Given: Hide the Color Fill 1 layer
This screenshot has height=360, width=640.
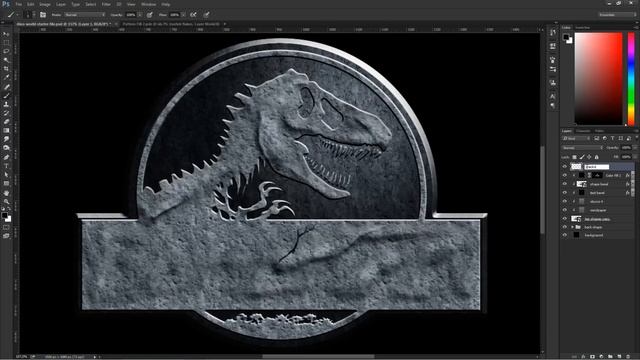Looking at the screenshot, I should pos(565,176).
